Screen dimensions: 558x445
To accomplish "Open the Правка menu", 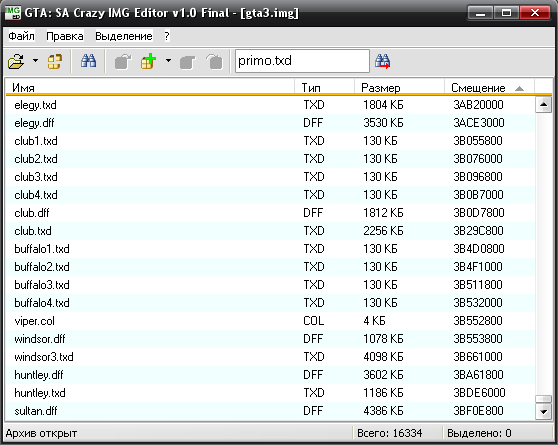I will pyautogui.click(x=65, y=36).
